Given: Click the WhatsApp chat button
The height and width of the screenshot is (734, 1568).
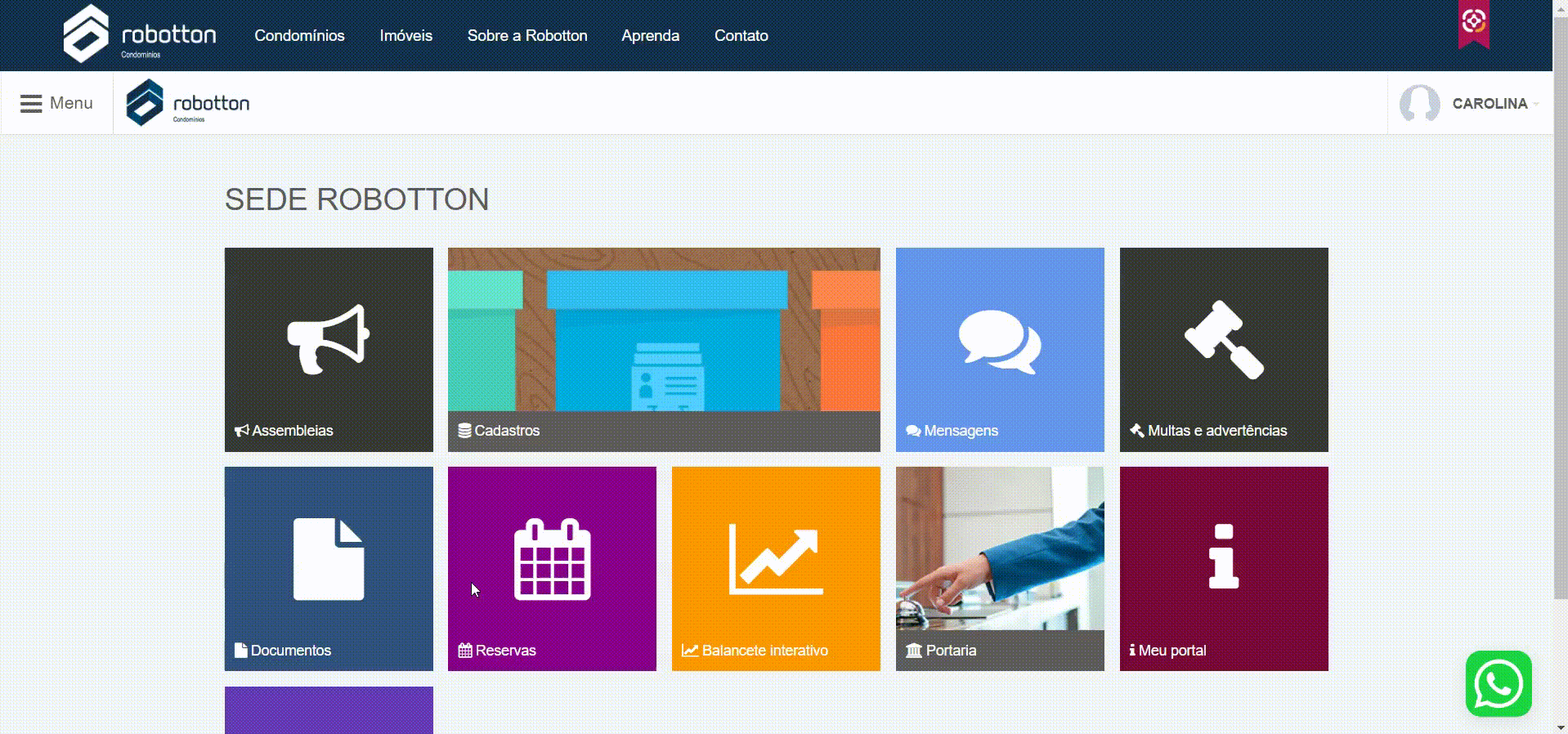Looking at the screenshot, I should [x=1498, y=683].
